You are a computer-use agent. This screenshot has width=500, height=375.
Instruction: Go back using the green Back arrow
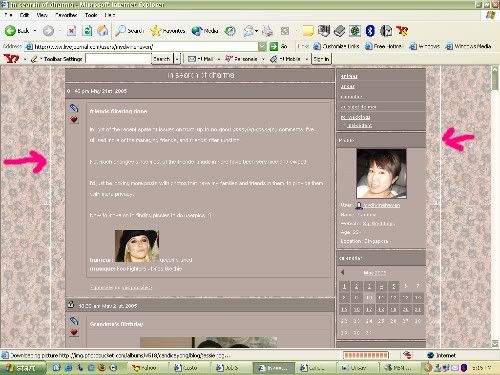(10, 31)
